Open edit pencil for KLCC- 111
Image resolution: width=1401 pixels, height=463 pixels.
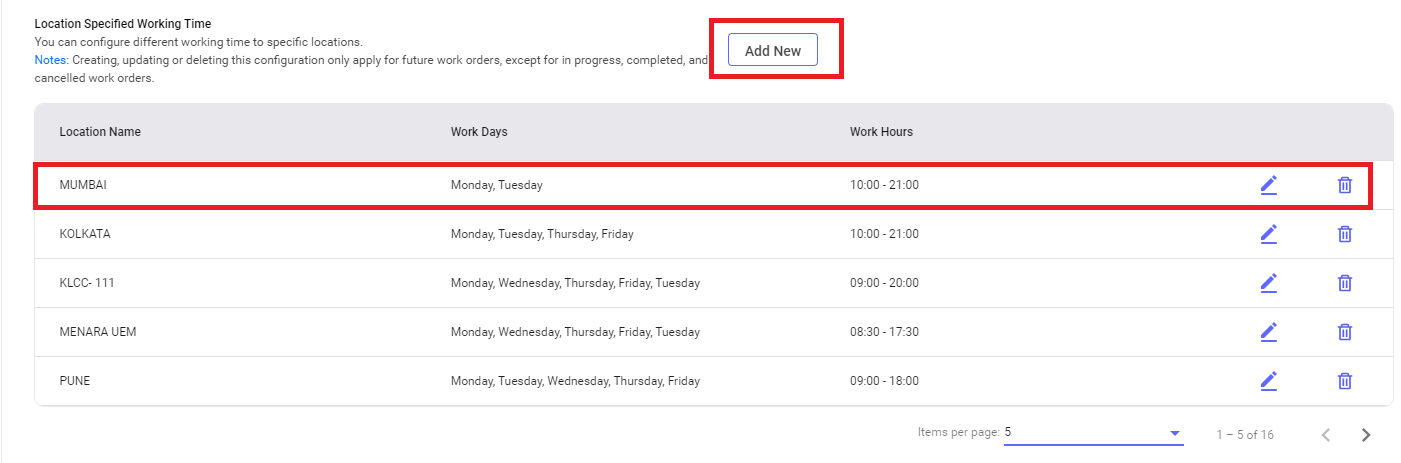coord(1269,283)
